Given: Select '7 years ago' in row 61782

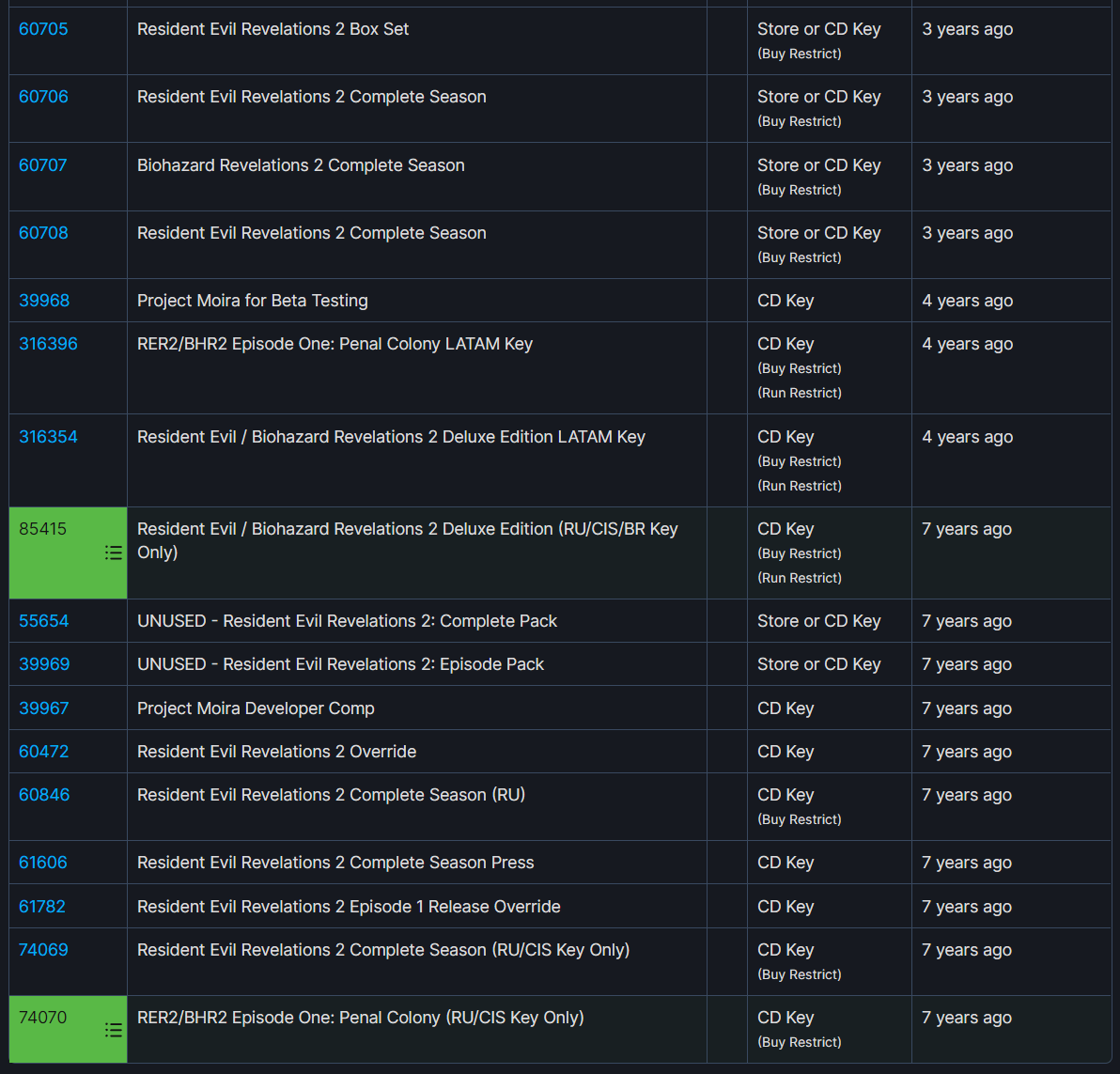Looking at the screenshot, I should click(x=967, y=906).
